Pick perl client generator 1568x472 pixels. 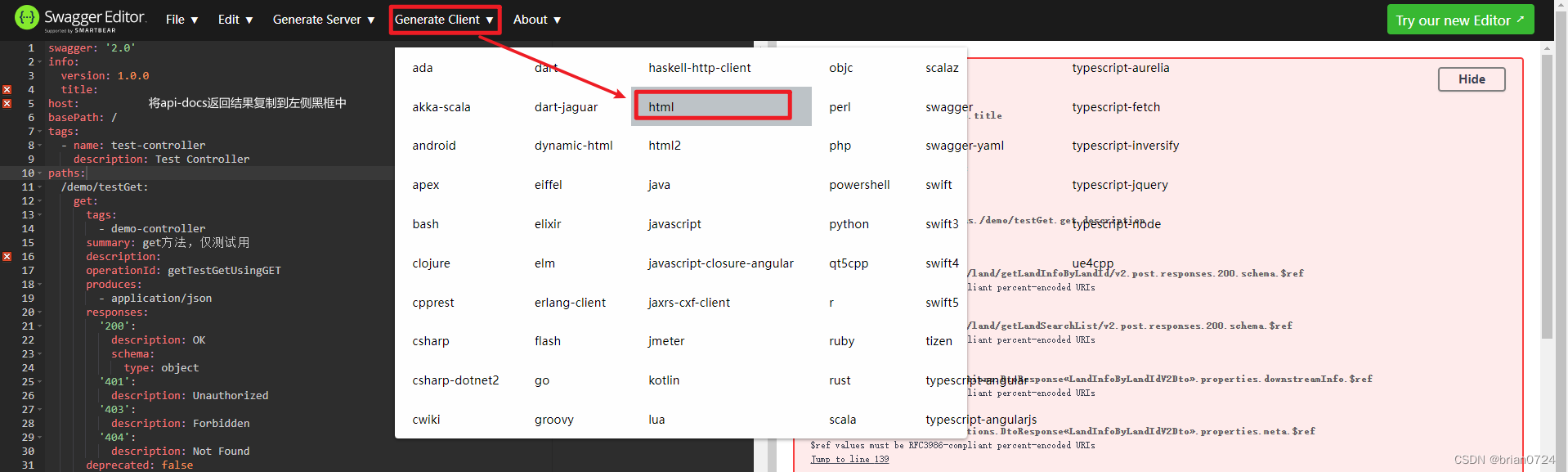pyautogui.click(x=840, y=107)
